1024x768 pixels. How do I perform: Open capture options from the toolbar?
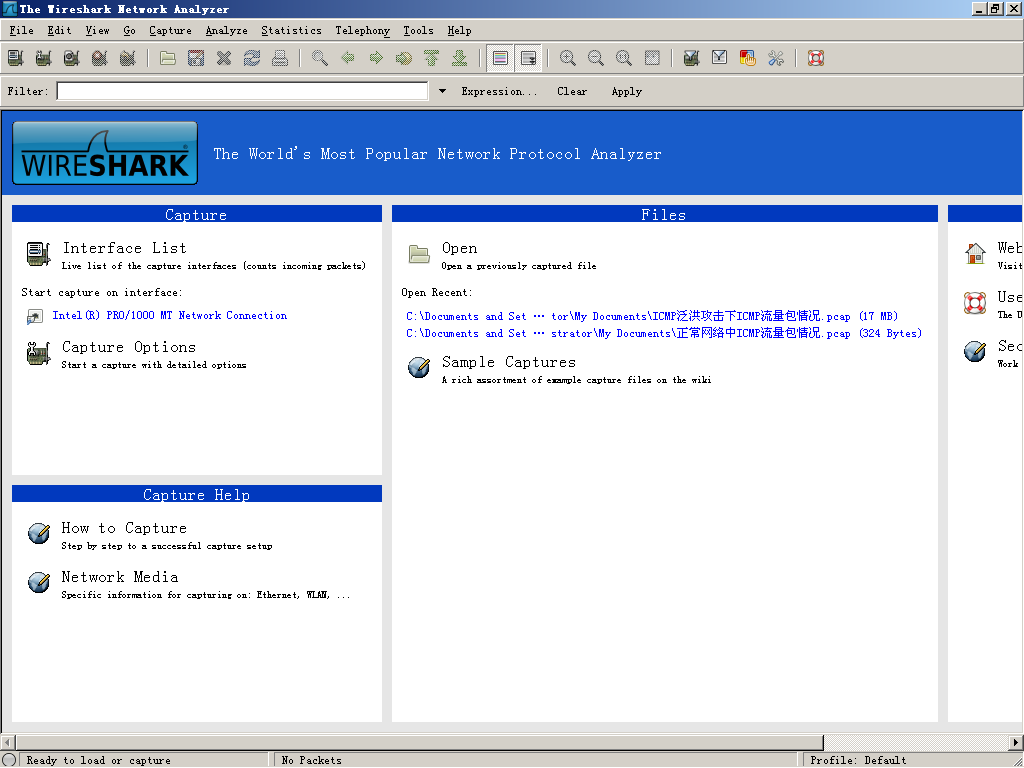coord(44,58)
